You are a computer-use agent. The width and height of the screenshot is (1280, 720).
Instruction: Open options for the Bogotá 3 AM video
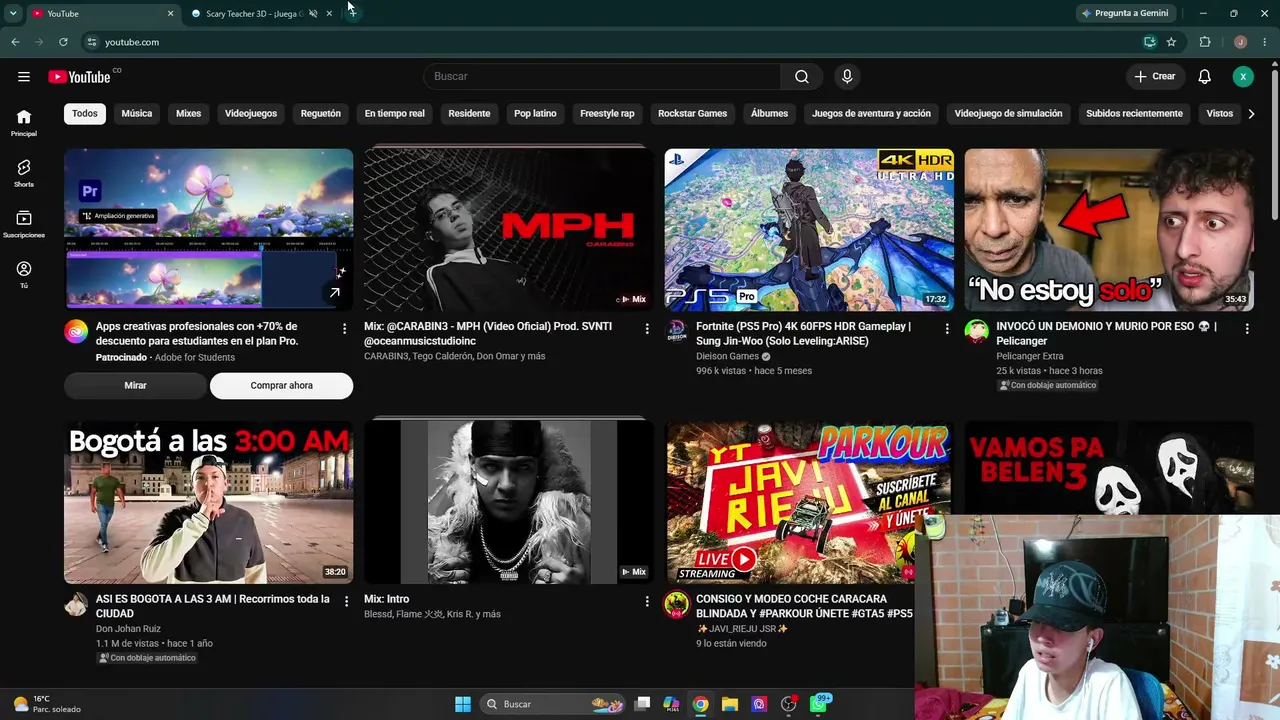(347, 601)
